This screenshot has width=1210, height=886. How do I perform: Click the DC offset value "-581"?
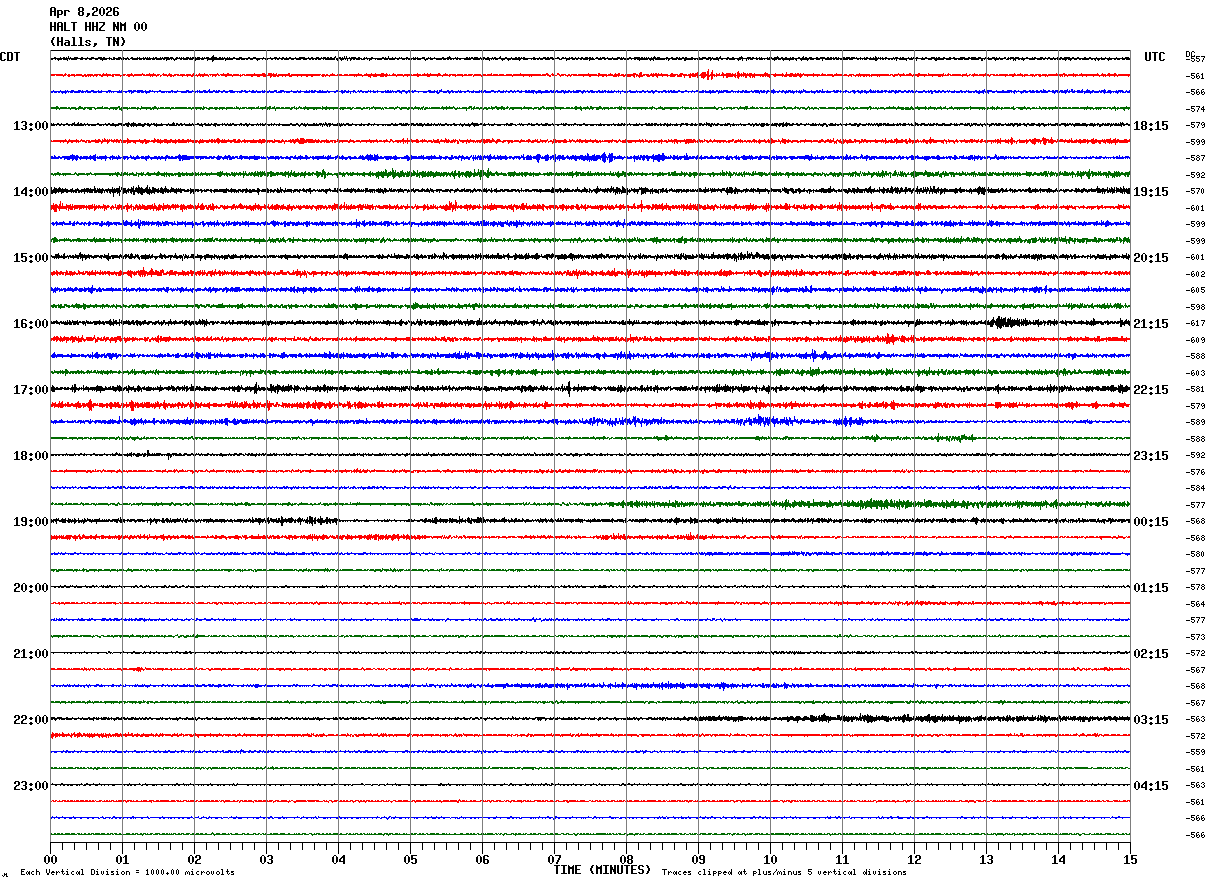click(1195, 390)
